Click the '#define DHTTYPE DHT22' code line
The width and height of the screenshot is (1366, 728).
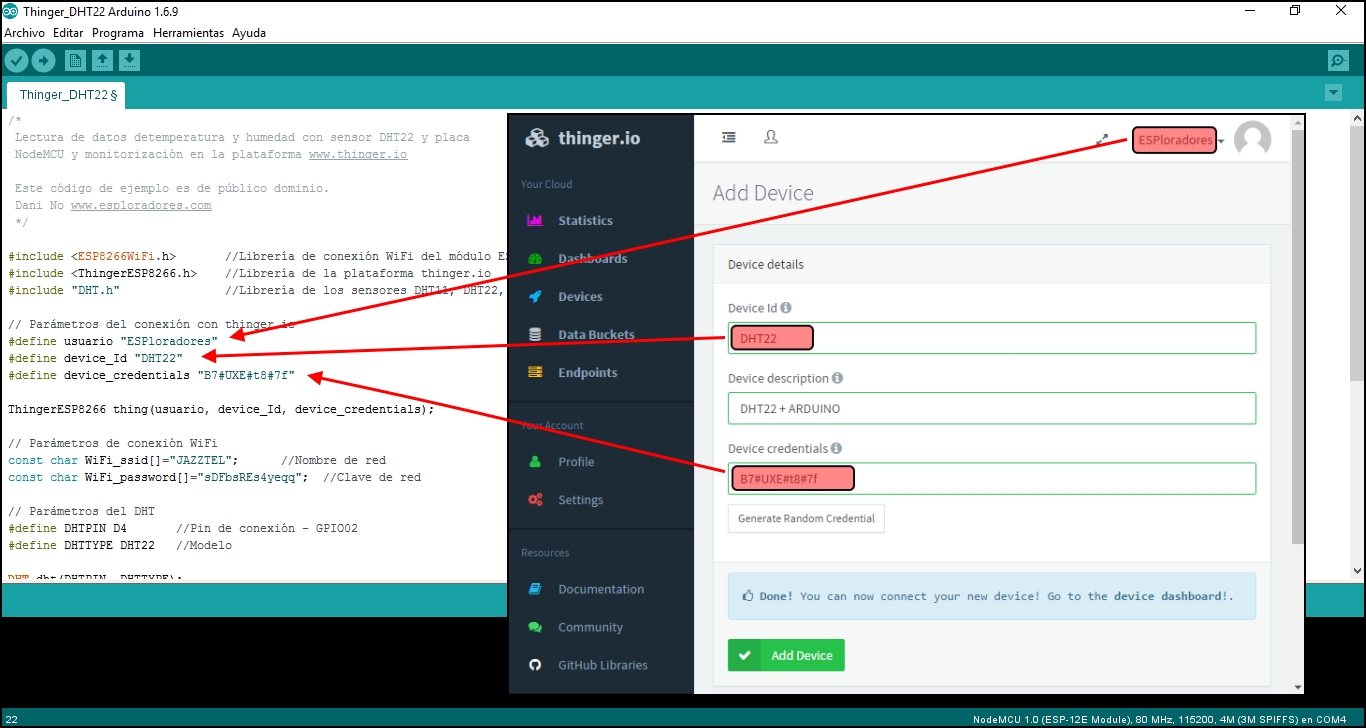(120, 545)
